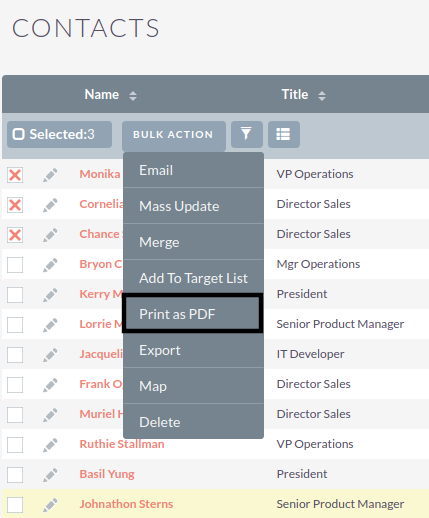Select Add To Target List
429x518 pixels.
193,278
